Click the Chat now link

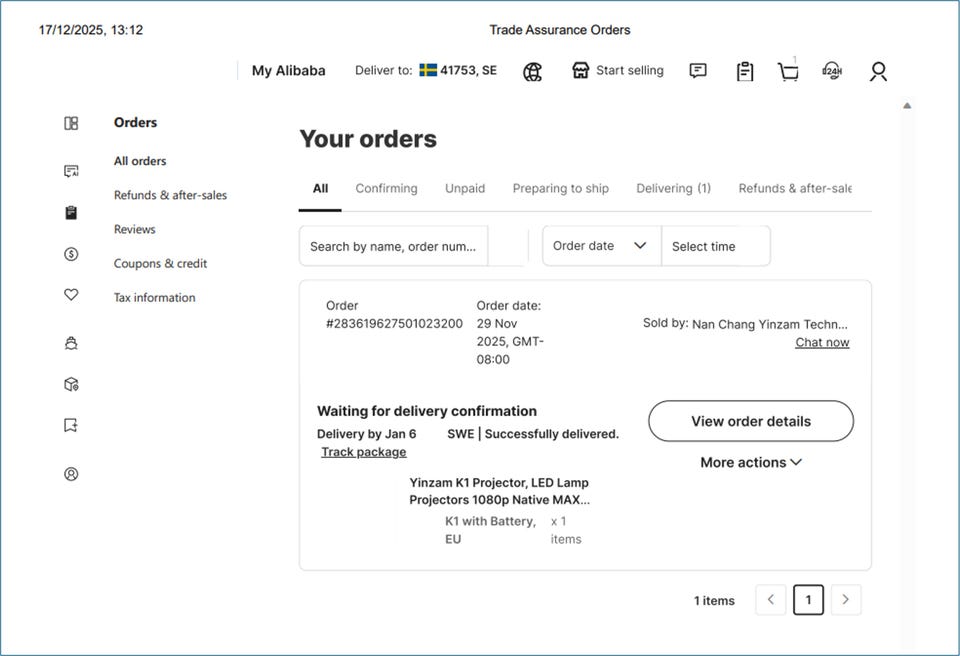pyautogui.click(x=822, y=342)
